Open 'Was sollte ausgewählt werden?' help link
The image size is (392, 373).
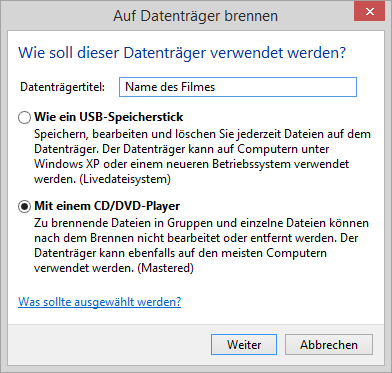[100, 302]
